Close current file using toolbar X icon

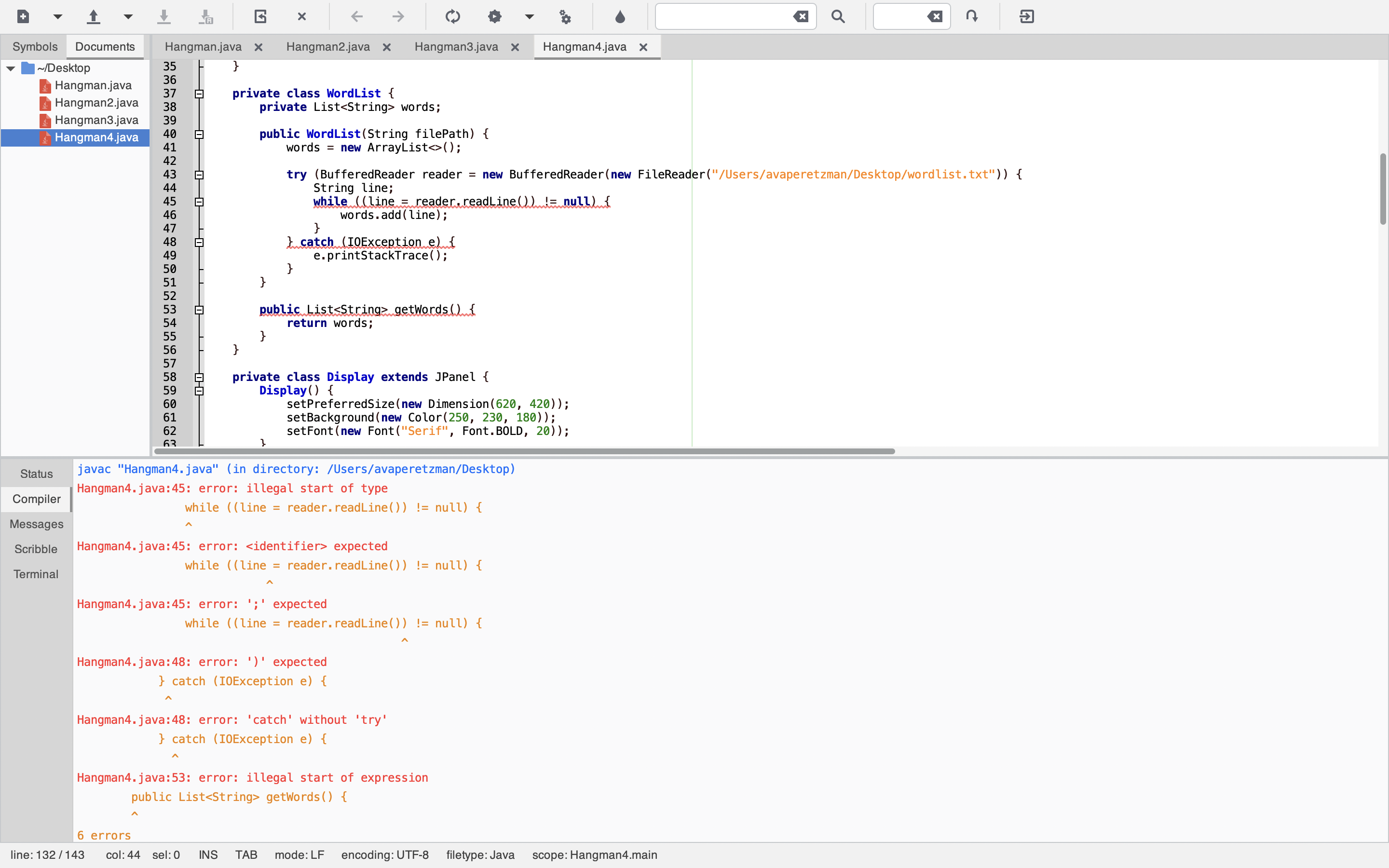302,17
